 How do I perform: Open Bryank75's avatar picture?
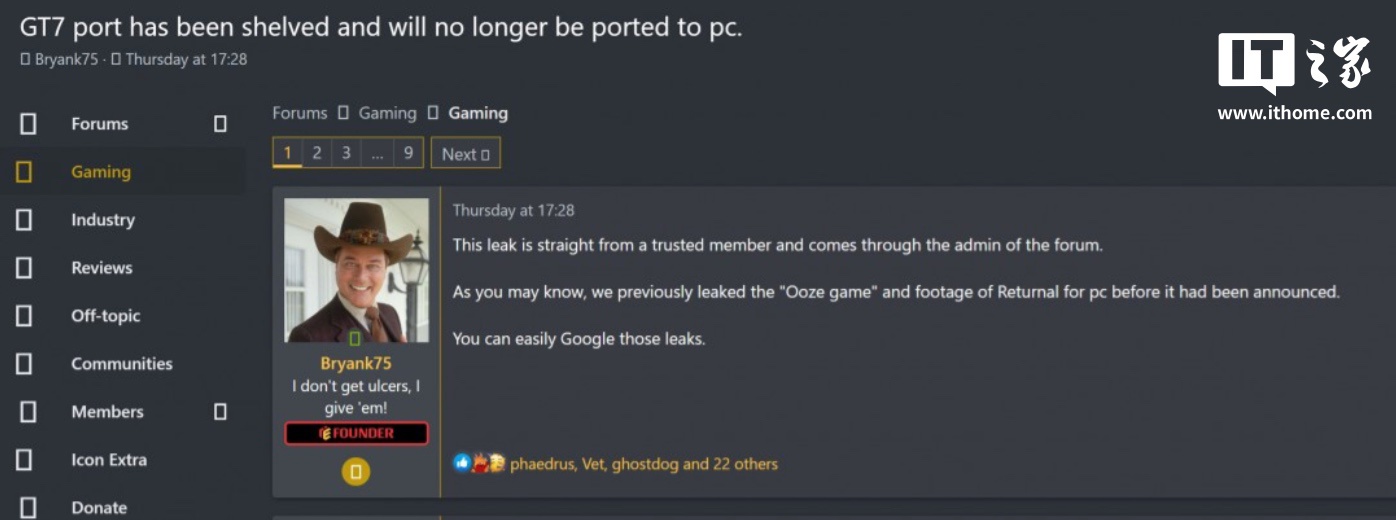click(356, 270)
